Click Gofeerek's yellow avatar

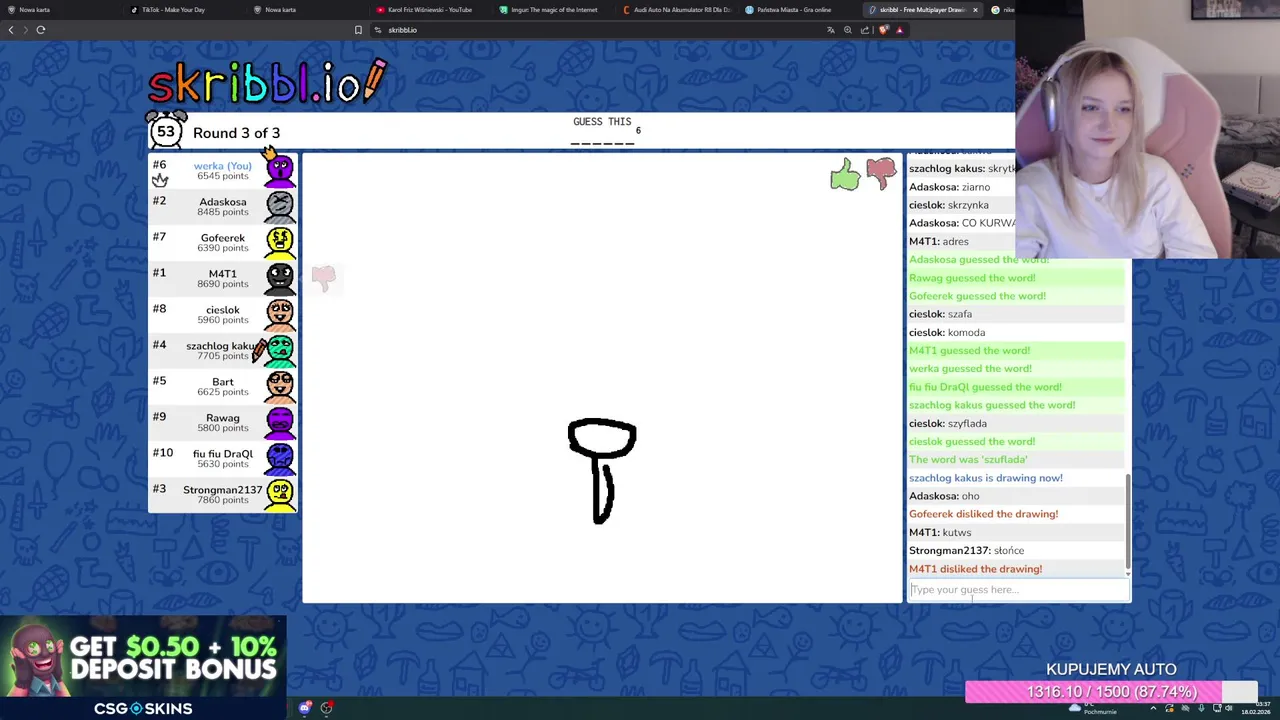(x=280, y=242)
